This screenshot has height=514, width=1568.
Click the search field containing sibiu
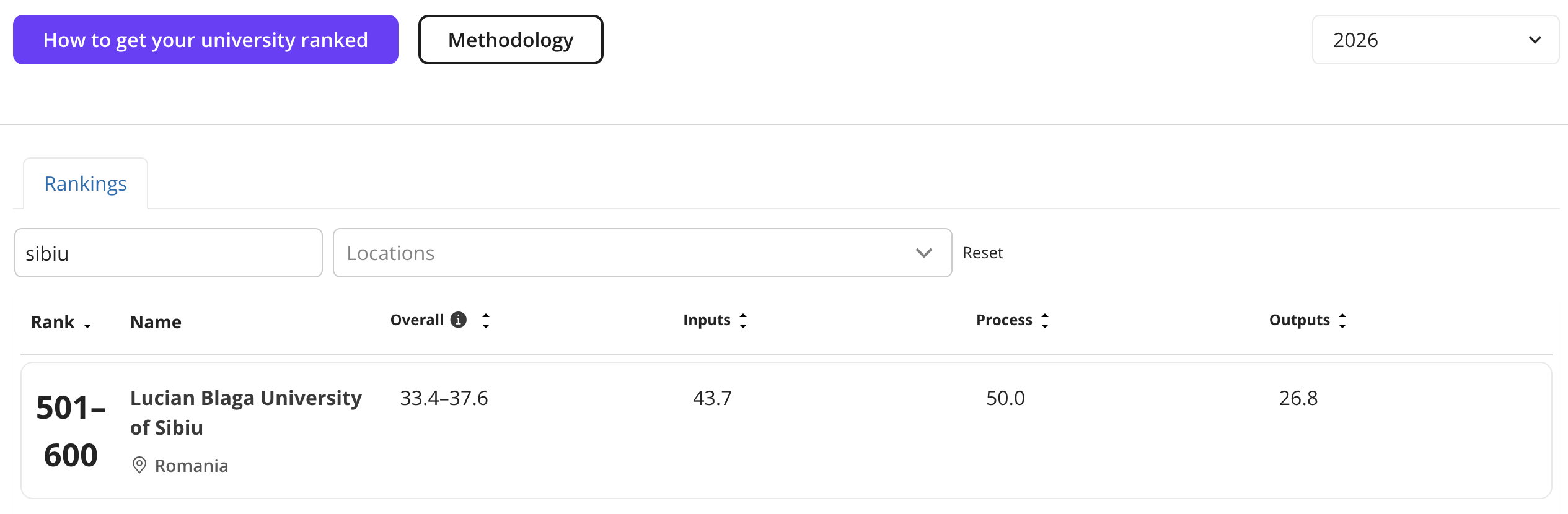coord(168,253)
